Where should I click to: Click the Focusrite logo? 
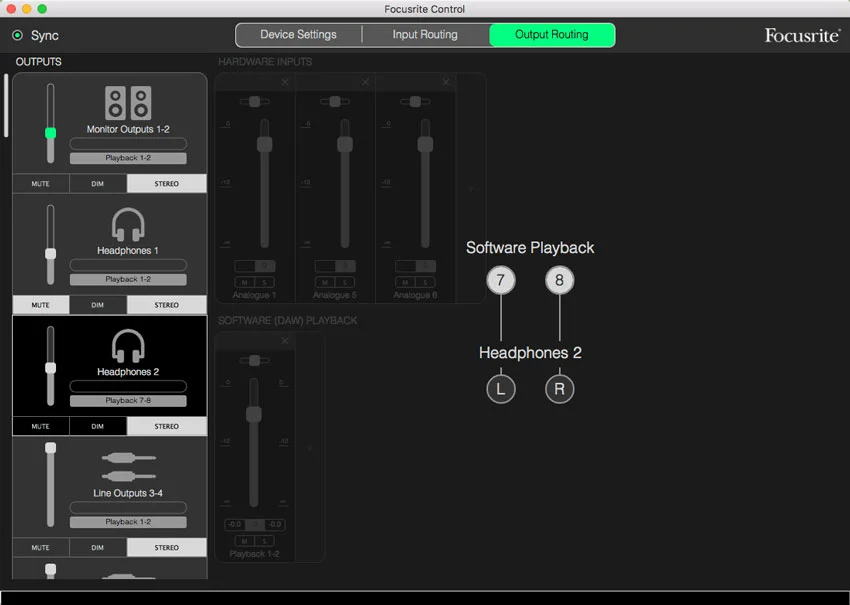pyautogui.click(x=802, y=36)
